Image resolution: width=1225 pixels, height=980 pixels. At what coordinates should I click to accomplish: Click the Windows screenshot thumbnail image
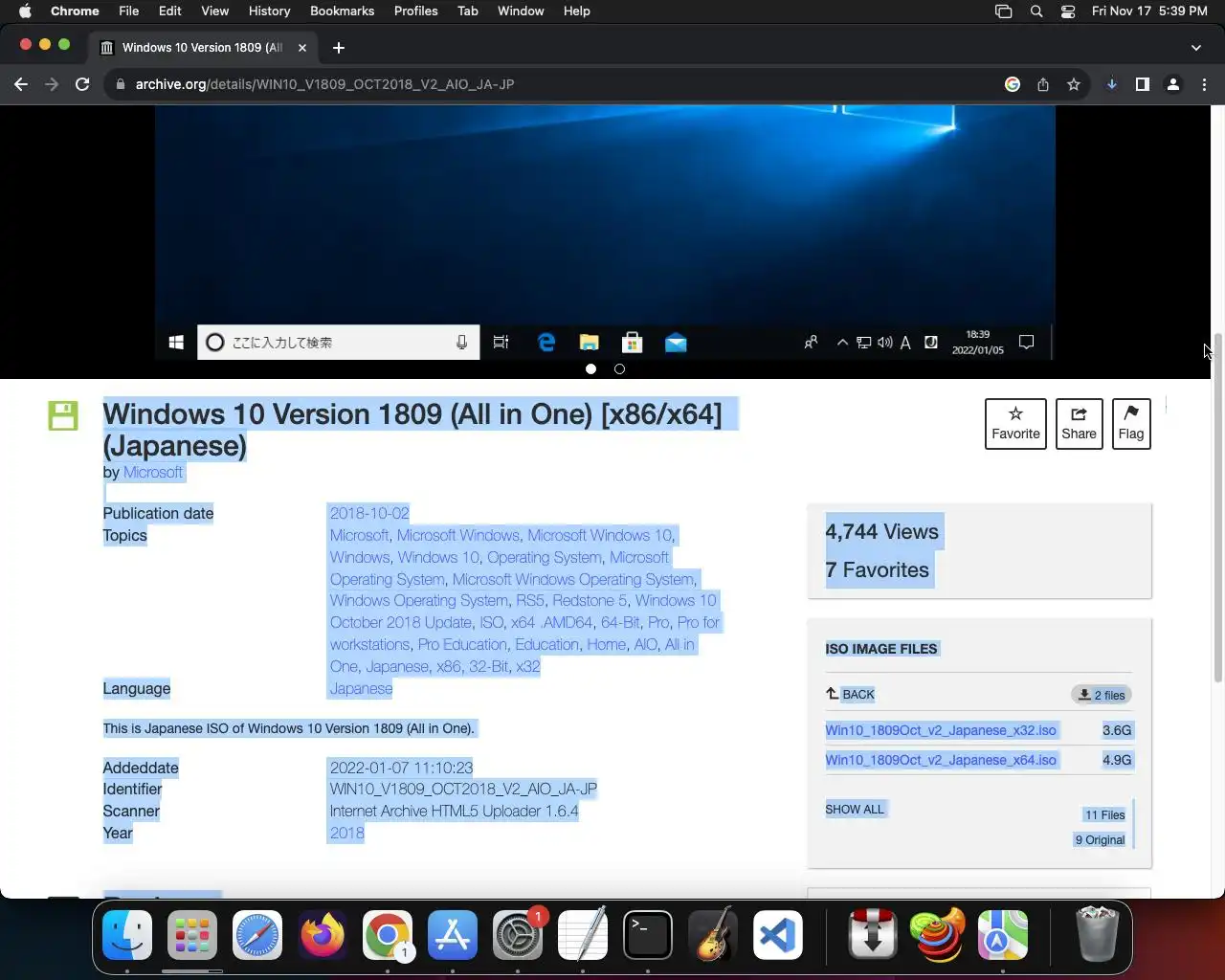pyautogui.click(x=605, y=233)
